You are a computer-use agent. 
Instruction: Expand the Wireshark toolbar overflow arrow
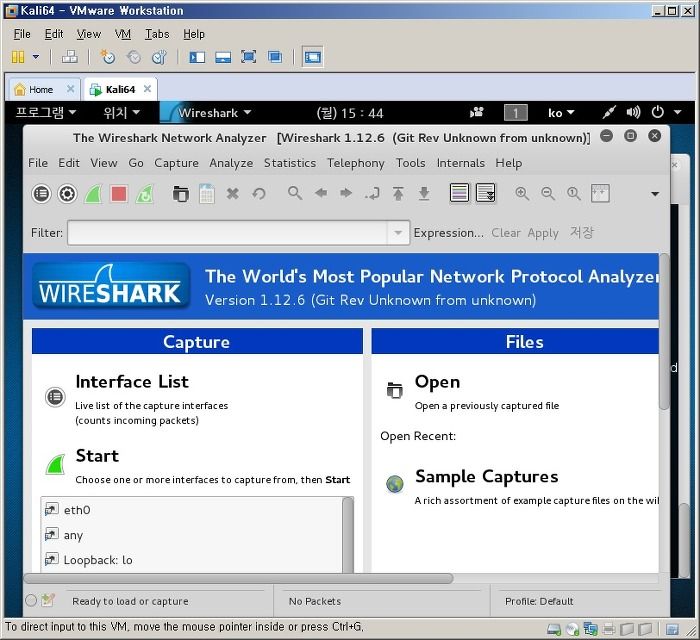[655, 194]
